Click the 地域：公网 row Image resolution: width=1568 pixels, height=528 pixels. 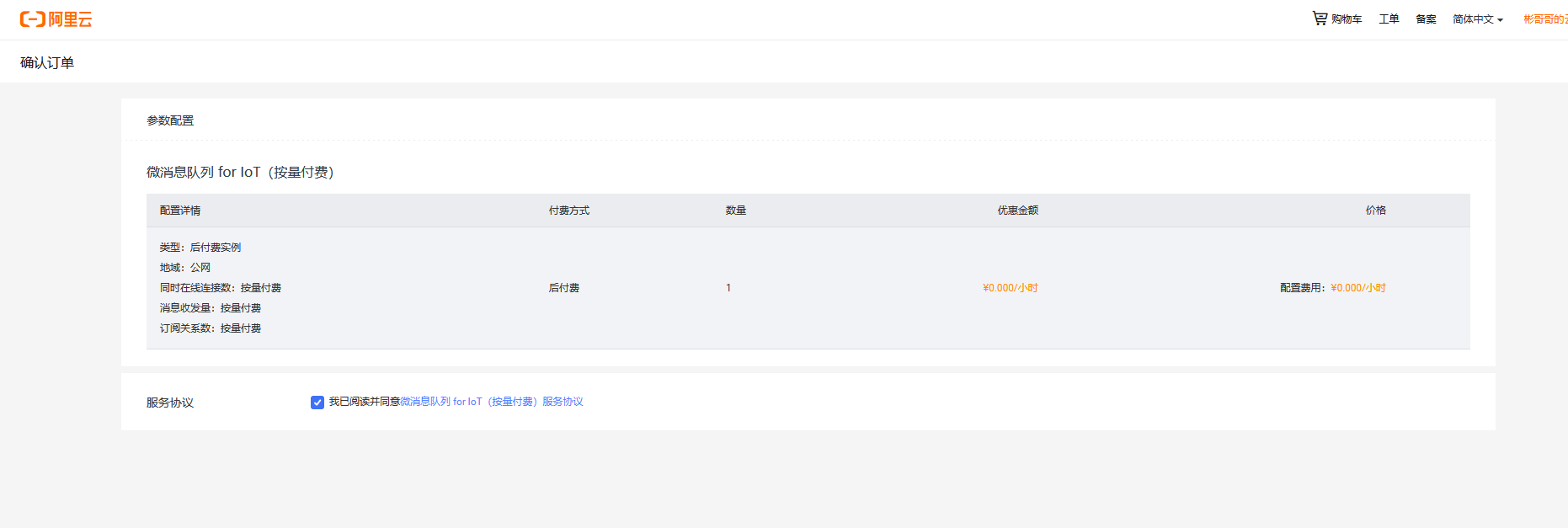(x=185, y=268)
